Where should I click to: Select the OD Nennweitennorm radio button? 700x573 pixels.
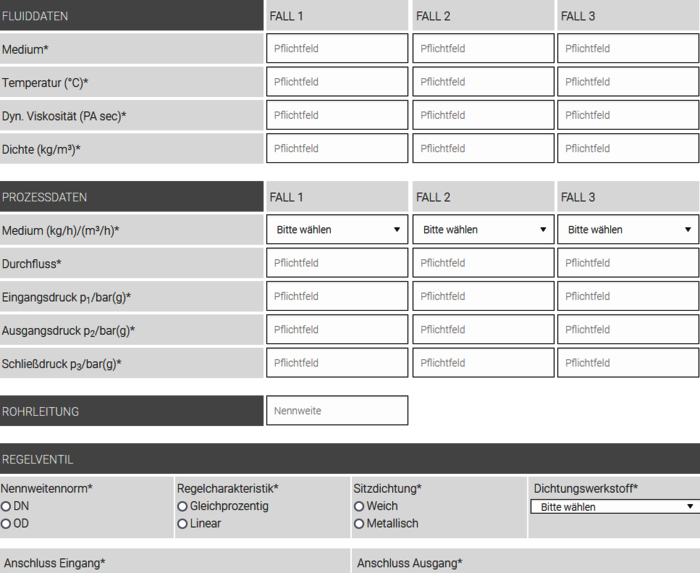pos(6,524)
